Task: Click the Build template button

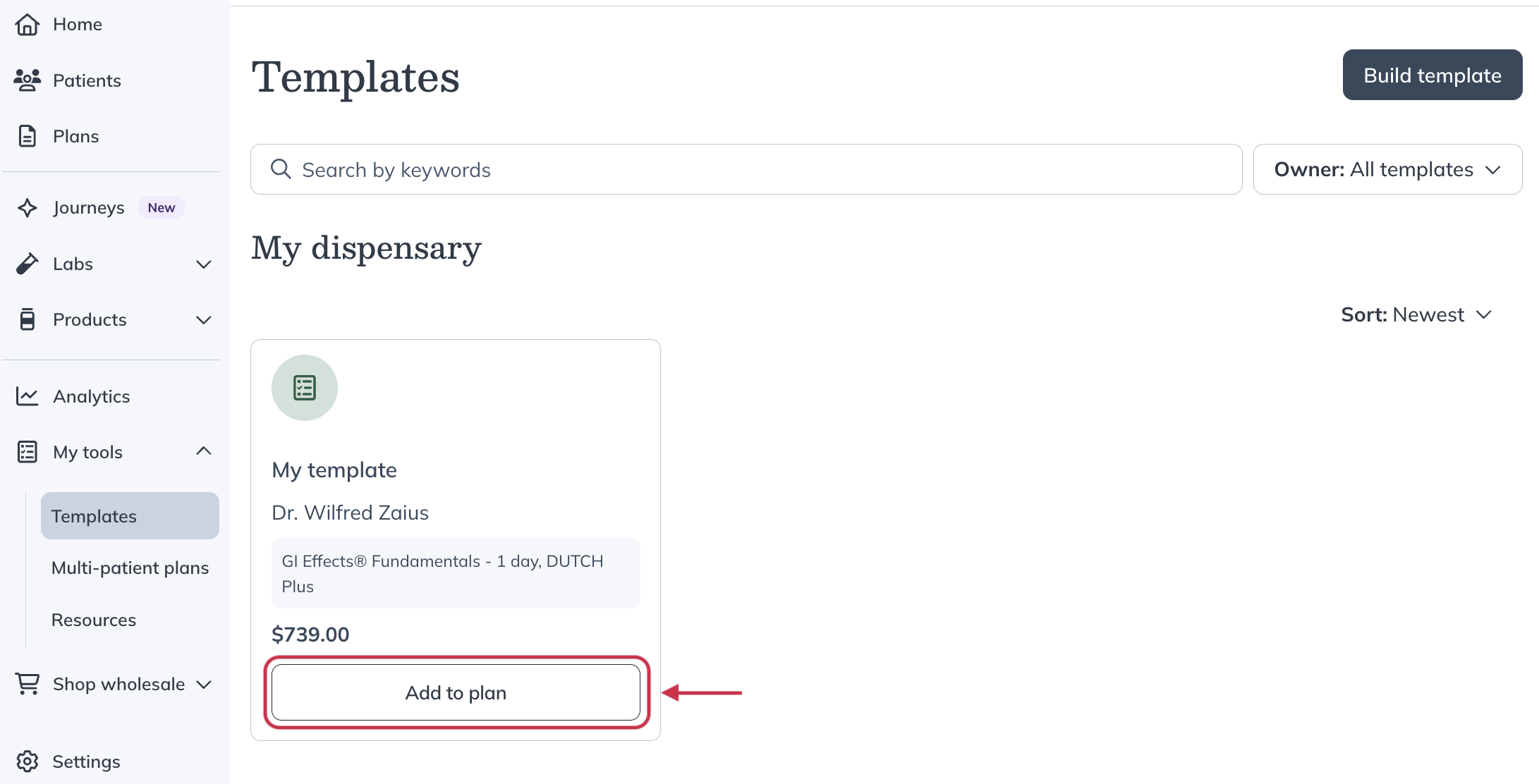Action: [x=1432, y=75]
